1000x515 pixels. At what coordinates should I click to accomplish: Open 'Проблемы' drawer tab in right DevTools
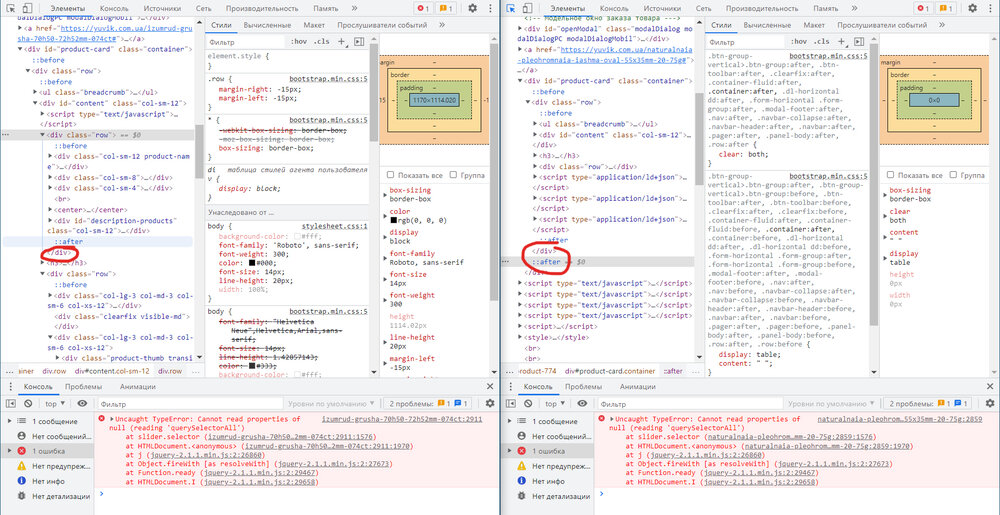584,386
